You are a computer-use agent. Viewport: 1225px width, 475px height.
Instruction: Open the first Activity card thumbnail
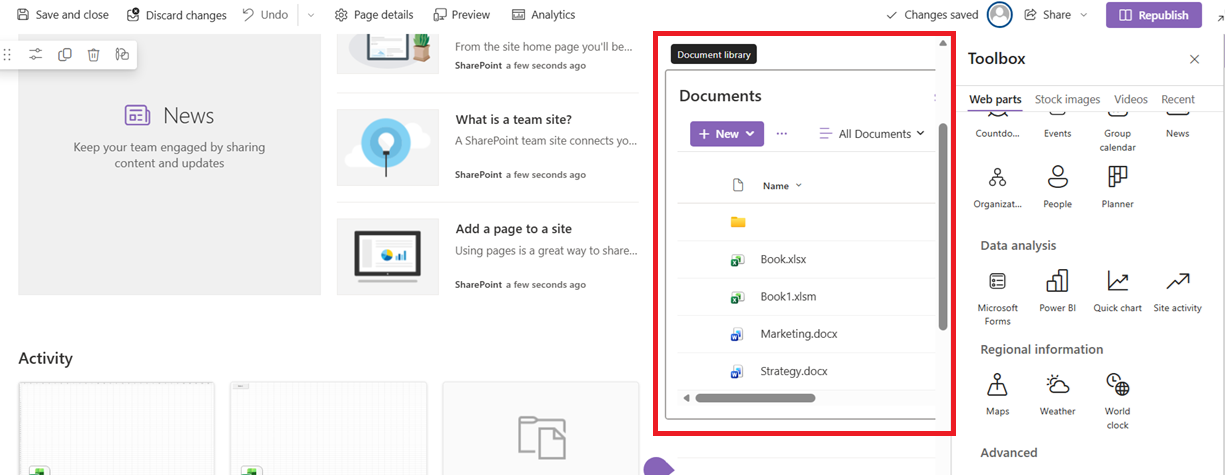click(116, 428)
